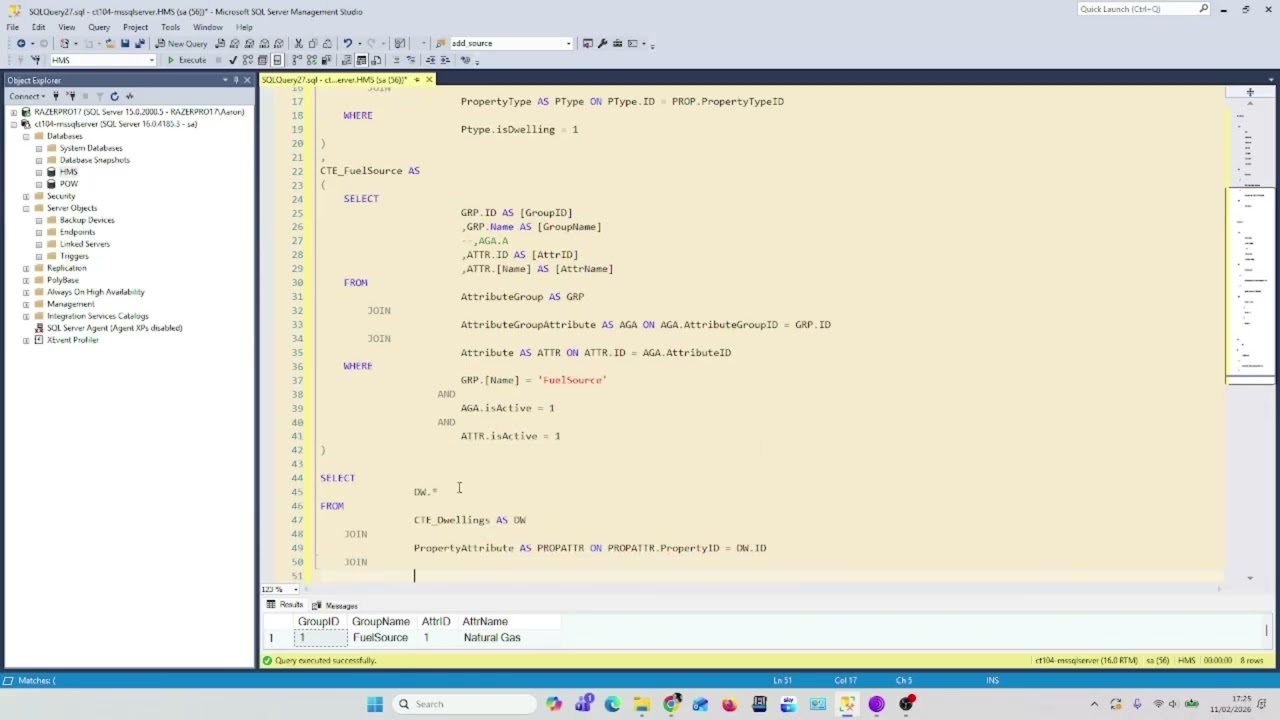
Task: Pin the Object Explorer panel
Action: click(236, 80)
